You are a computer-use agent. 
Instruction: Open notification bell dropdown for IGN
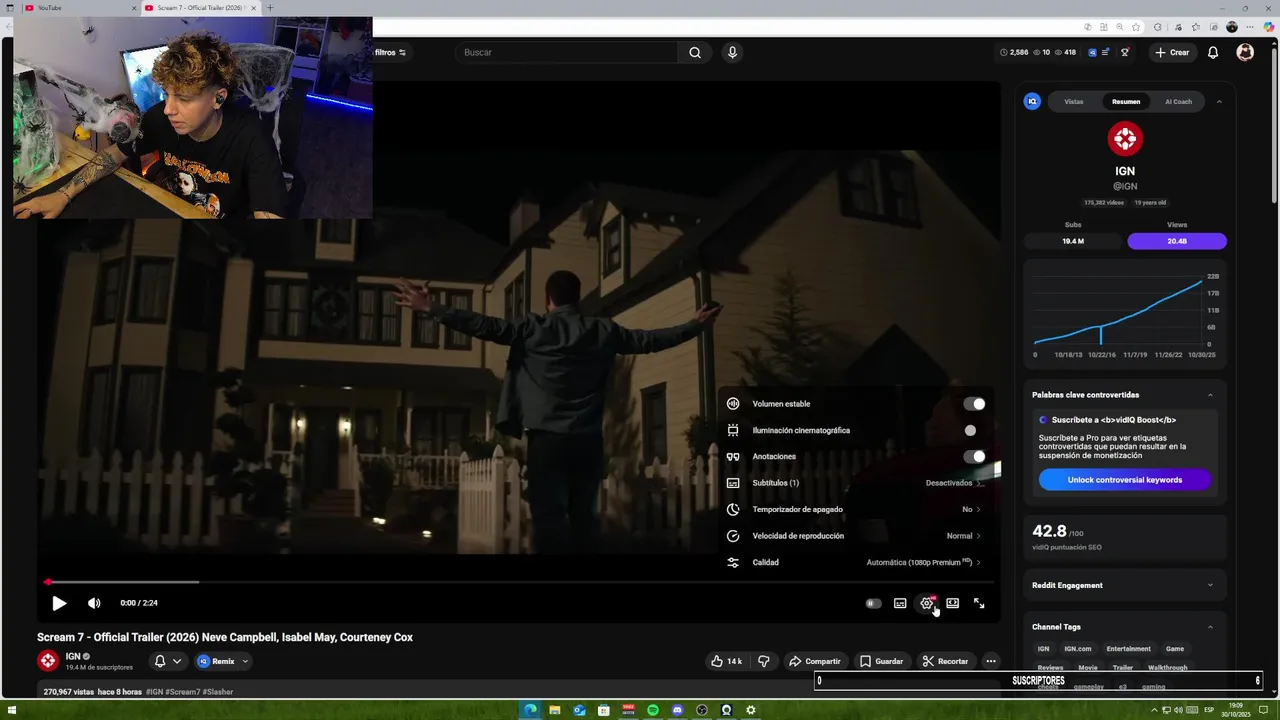tap(168, 661)
